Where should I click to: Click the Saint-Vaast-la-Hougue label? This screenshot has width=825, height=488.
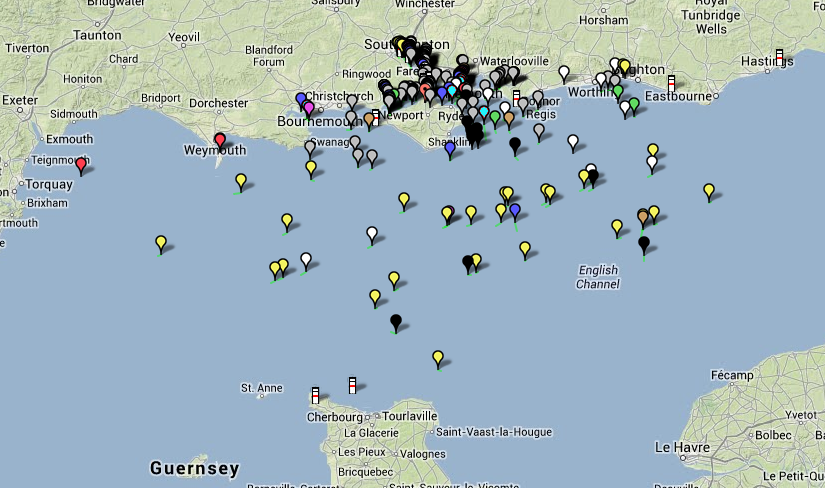tap(494, 432)
